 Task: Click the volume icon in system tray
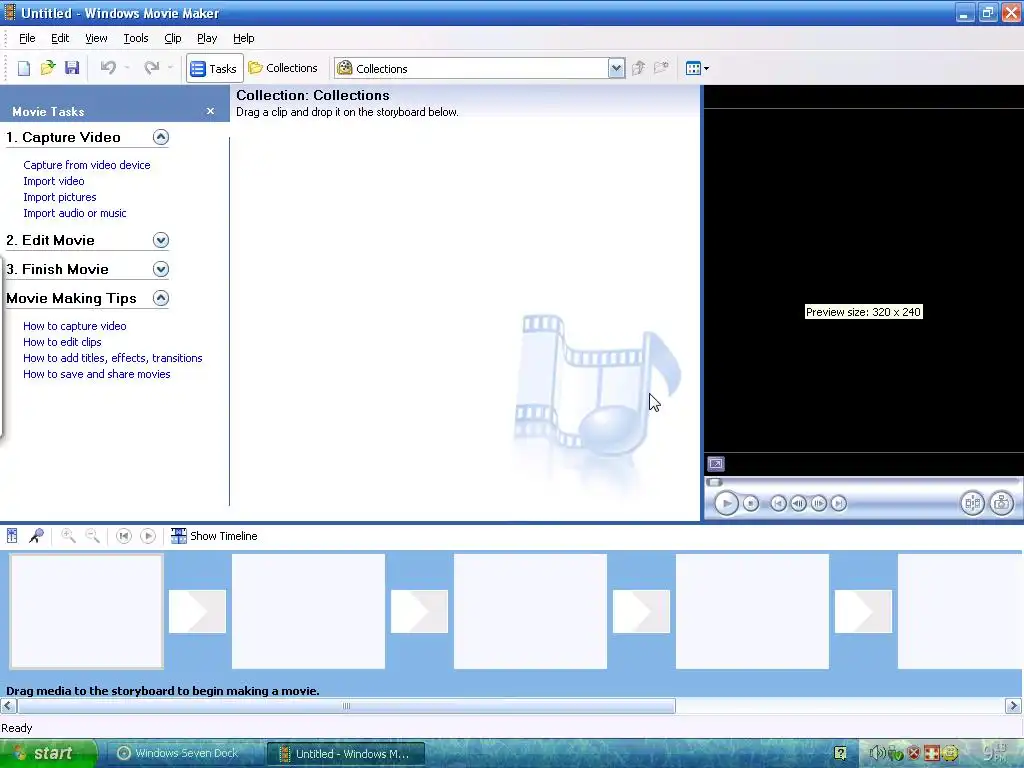coord(877,754)
